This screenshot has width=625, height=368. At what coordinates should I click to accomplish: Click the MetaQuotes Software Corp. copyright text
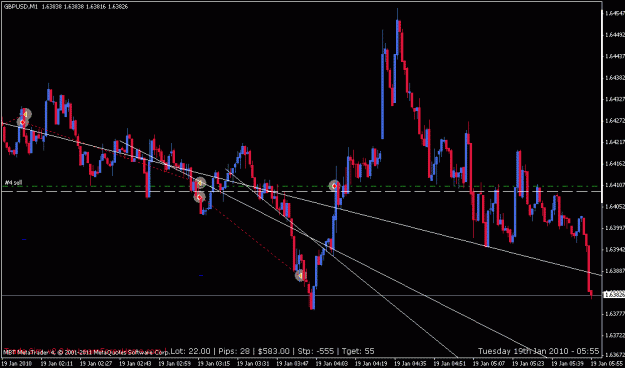coord(86,352)
